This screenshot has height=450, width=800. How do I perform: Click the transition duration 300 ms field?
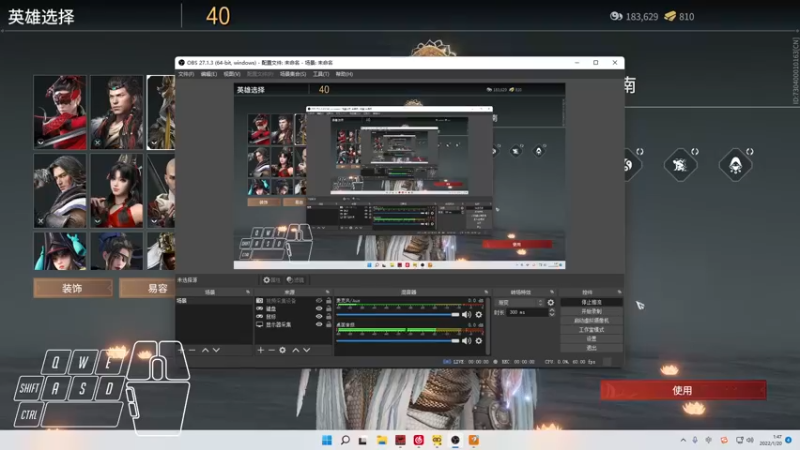[527, 312]
